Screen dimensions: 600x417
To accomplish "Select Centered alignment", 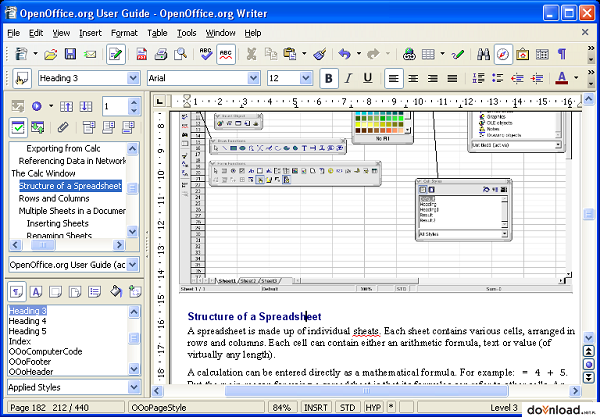I will [413, 78].
